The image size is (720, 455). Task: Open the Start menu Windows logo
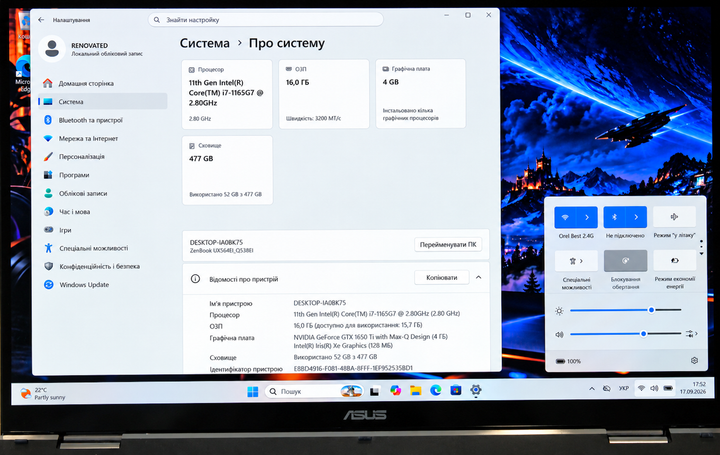(x=253, y=391)
